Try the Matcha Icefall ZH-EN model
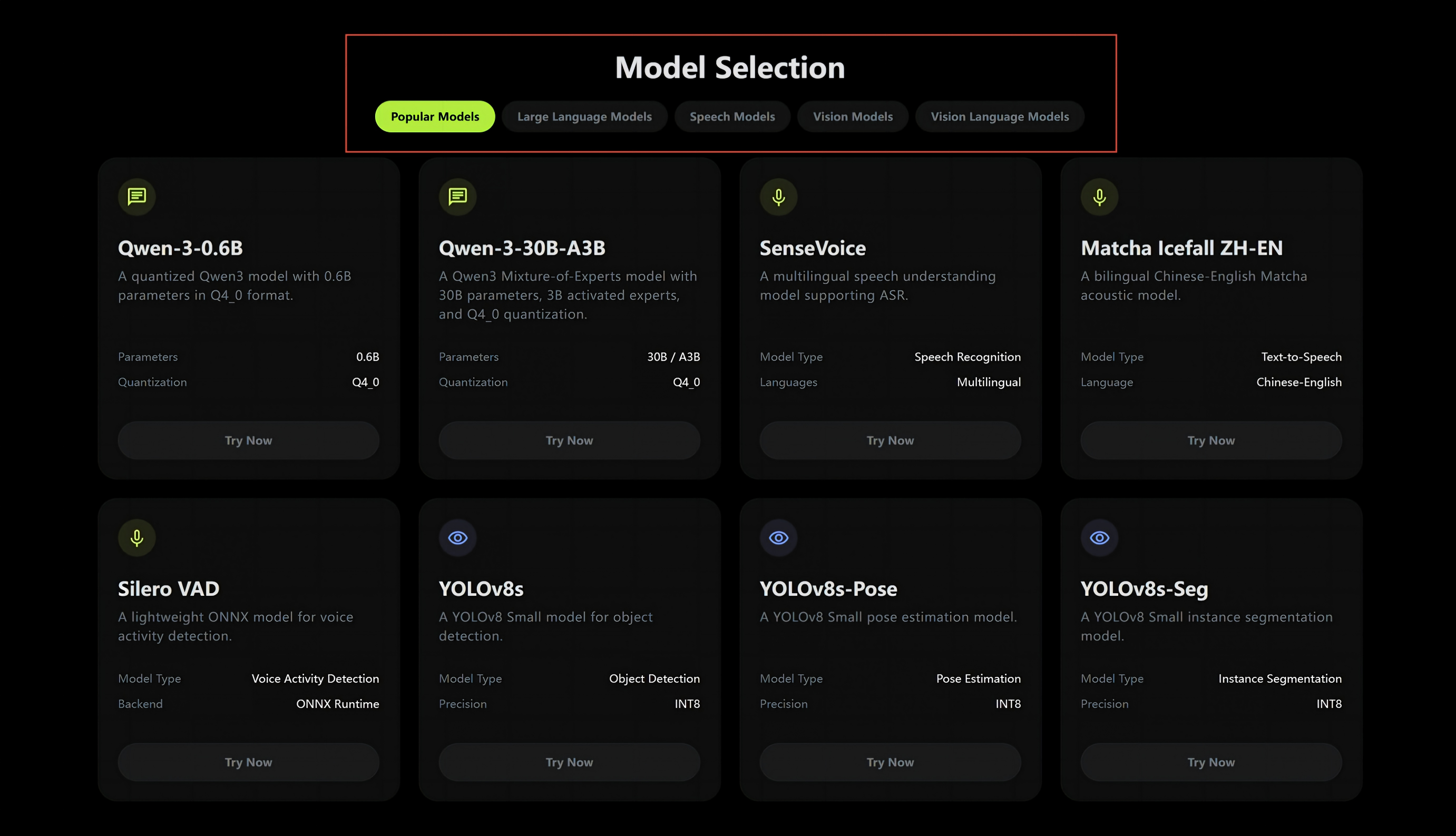Image resolution: width=1456 pixels, height=836 pixels. pyautogui.click(x=1211, y=440)
